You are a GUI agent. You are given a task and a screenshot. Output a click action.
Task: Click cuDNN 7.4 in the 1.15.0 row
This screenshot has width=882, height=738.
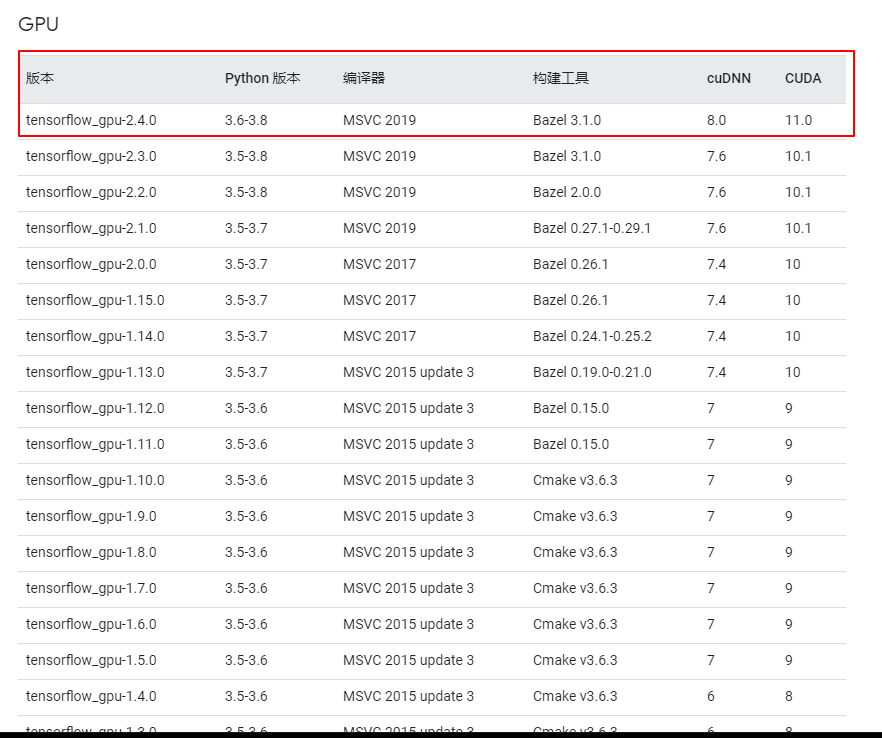click(716, 300)
